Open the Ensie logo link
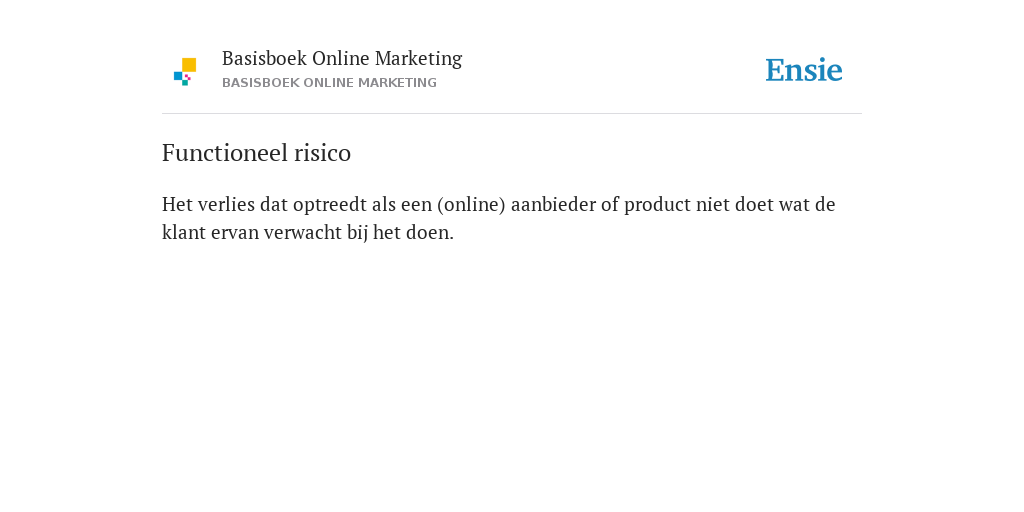This screenshot has height=512, width=1024. (804, 70)
